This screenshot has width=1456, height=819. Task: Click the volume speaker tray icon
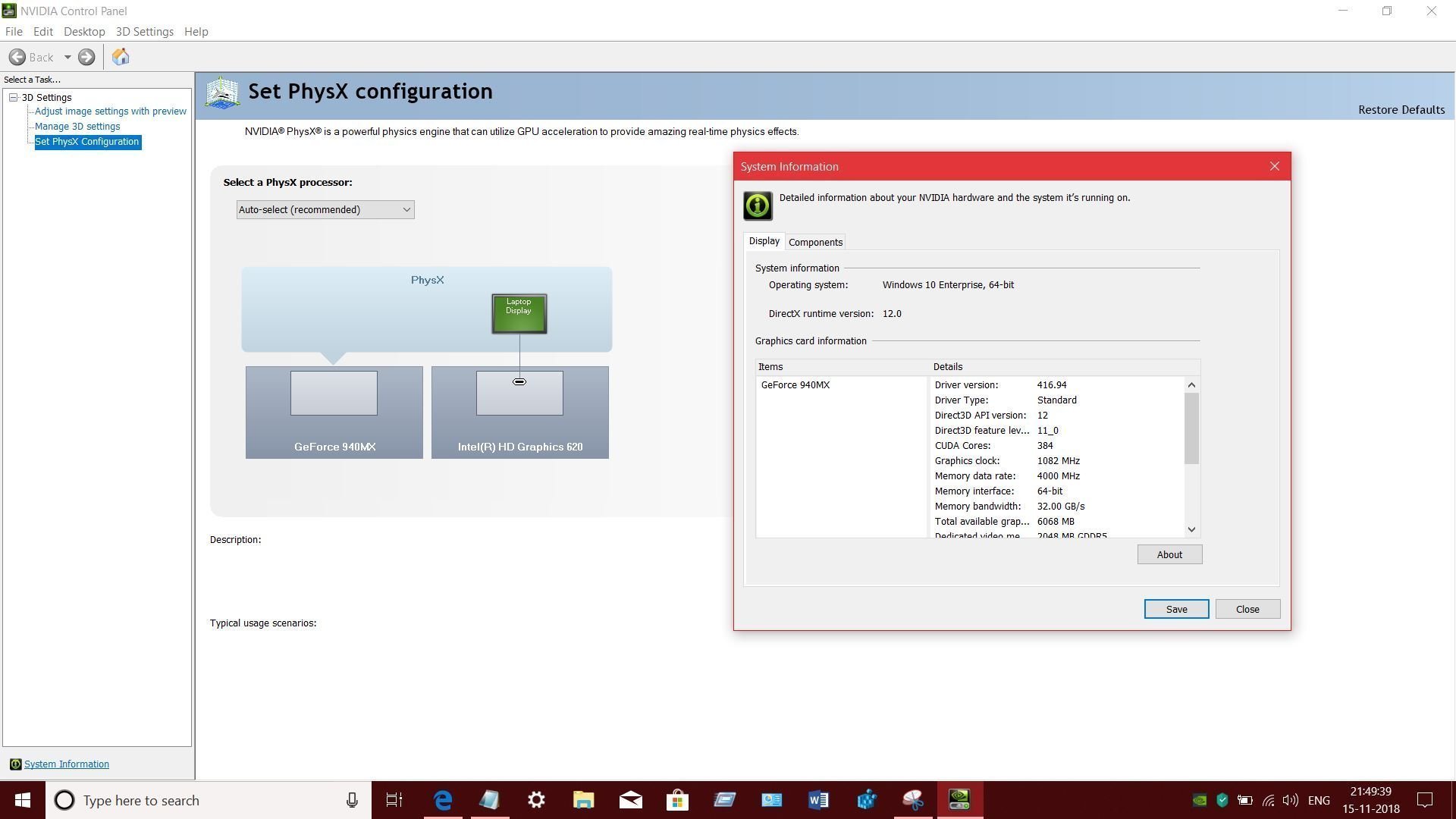(x=1290, y=801)
